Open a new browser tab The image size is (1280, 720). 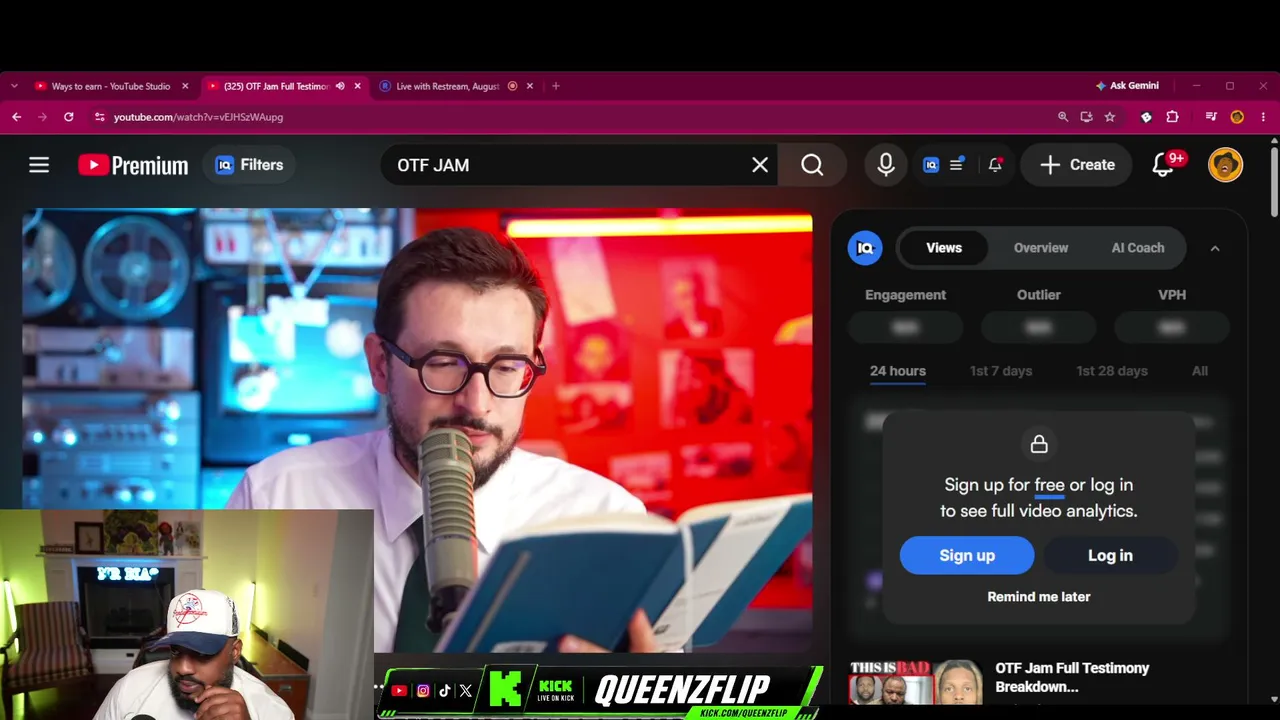[556, 86]
